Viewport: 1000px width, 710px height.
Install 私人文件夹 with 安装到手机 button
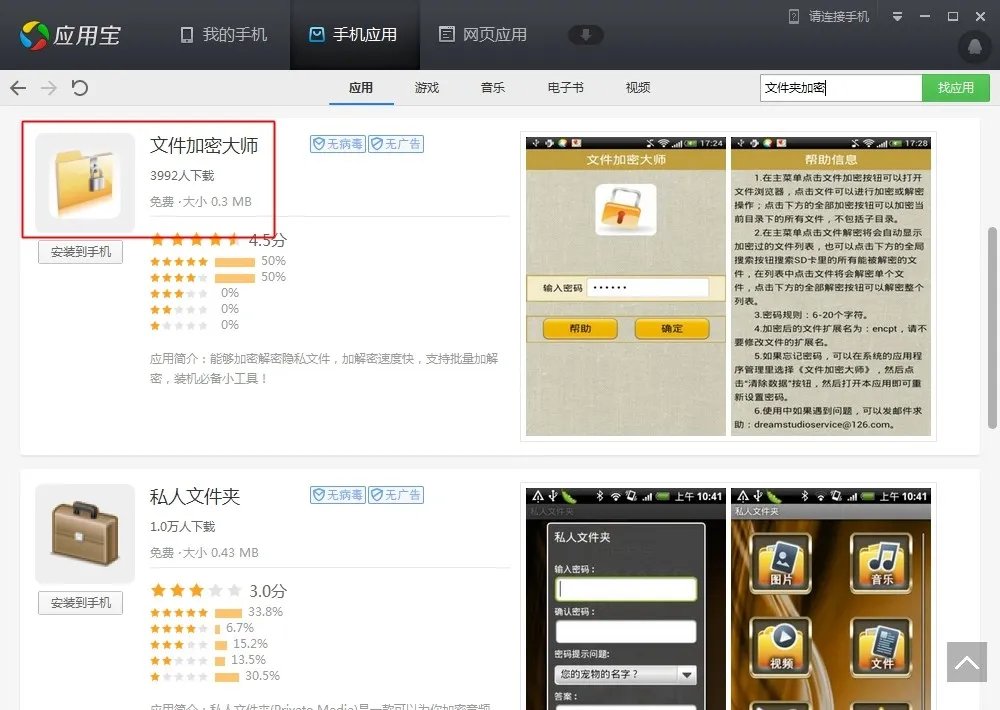(x=80, y=603)
